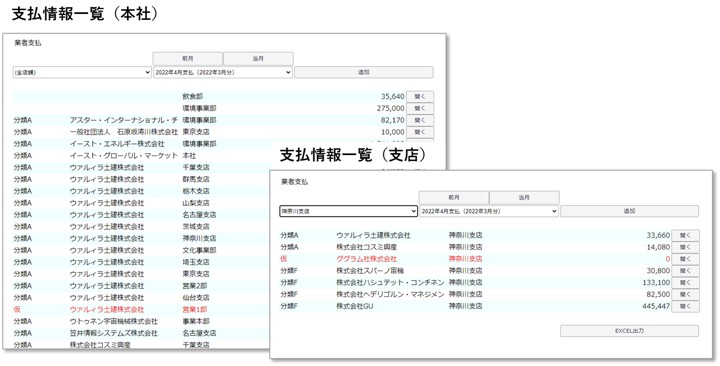This screenshot has height=366, width=720.
Task: Select 一般社団法人 石原坂涛川株式会社 row text
Action: pos(124,132)
